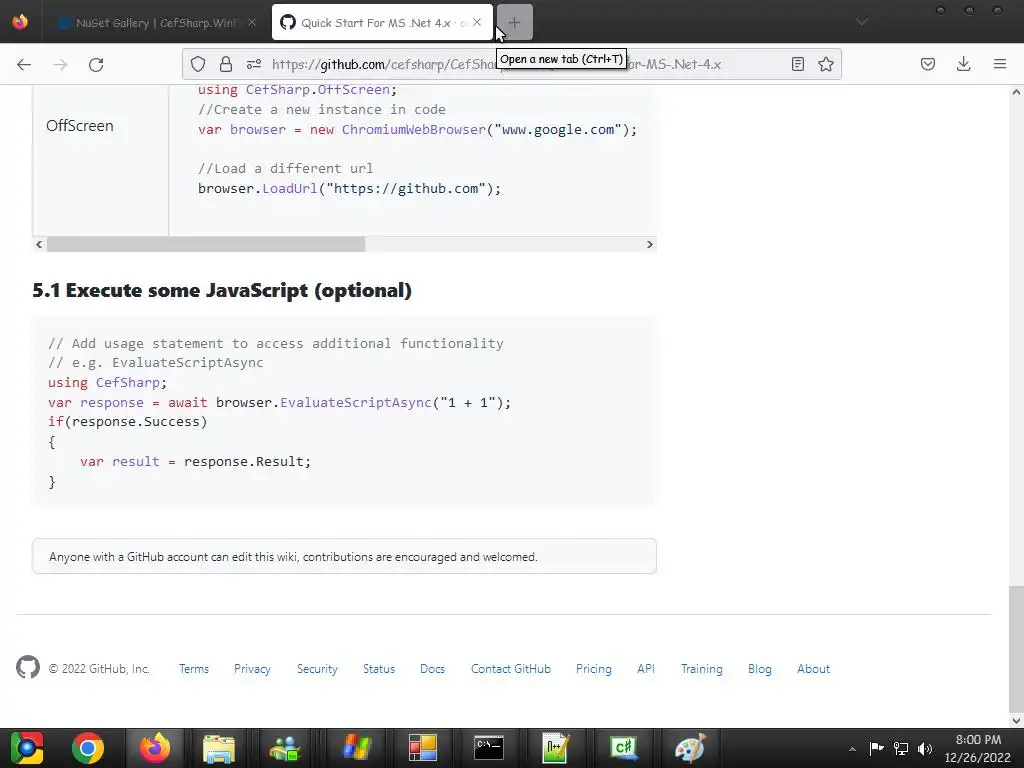Image resolution: width=1024 pixels, height=768 pixels.
Task: Open Action Center flag tray icon
Action: pos(876,748)
